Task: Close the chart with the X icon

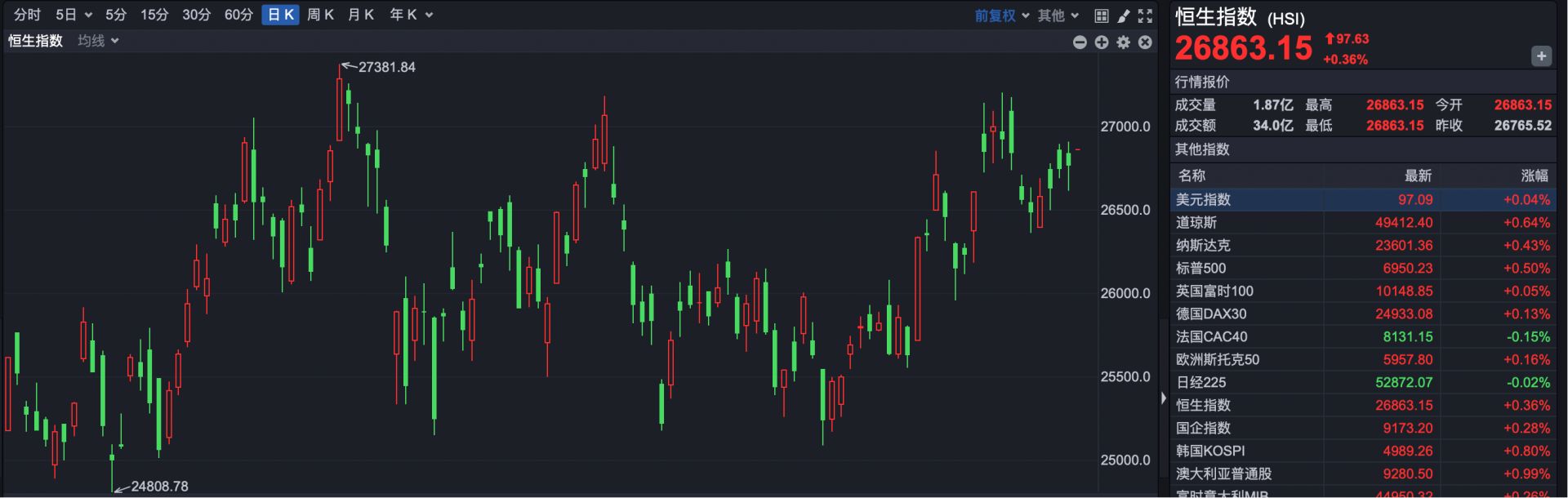Action: click(1145, 42)
